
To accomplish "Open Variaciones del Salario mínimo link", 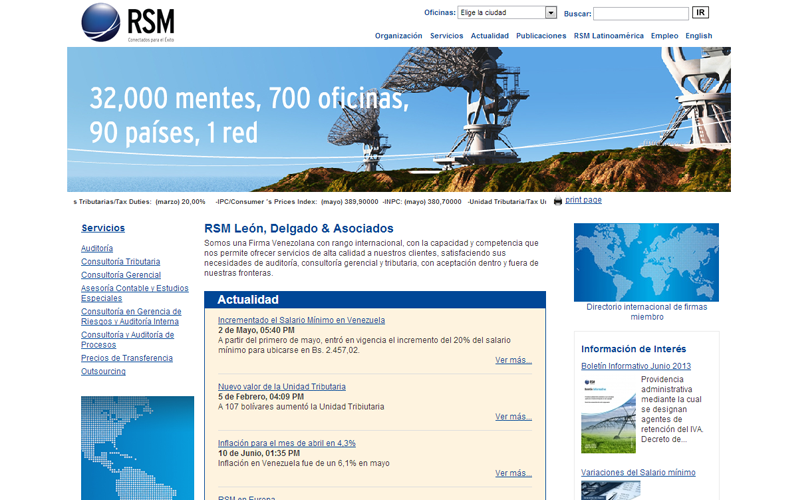I will (x=638, y=473).
